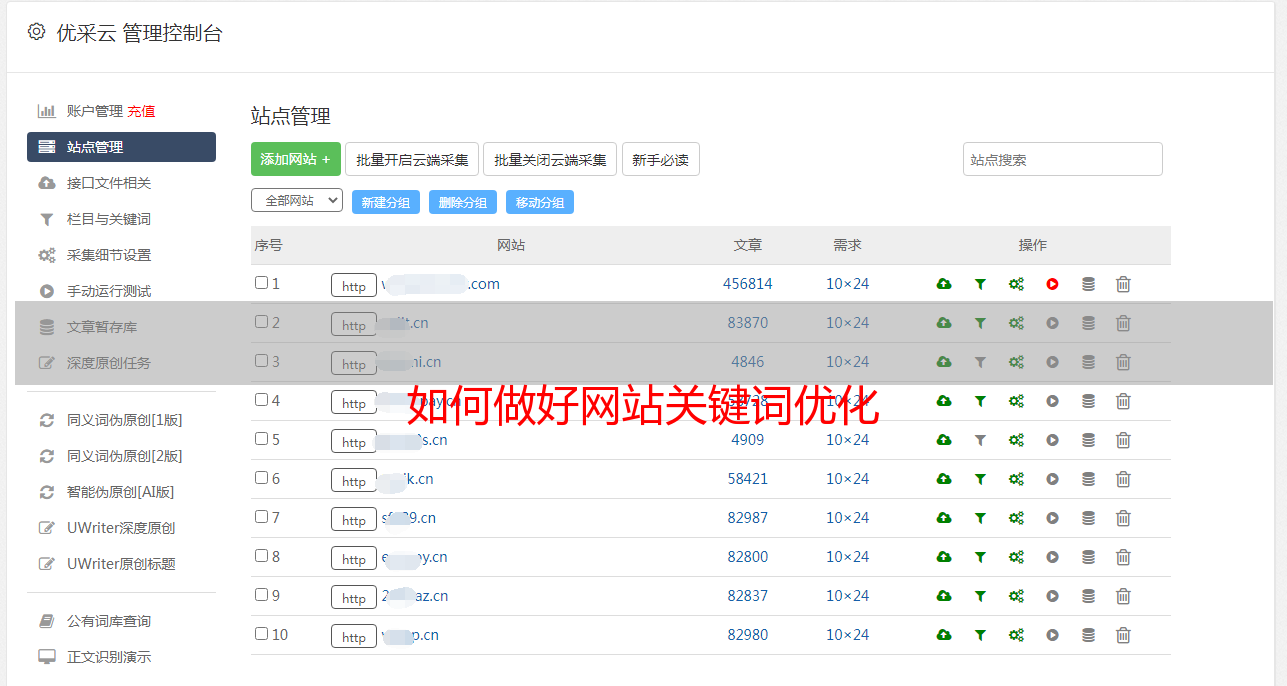
Task: Tick the checkbox for site 7
Action: [261, 517]
